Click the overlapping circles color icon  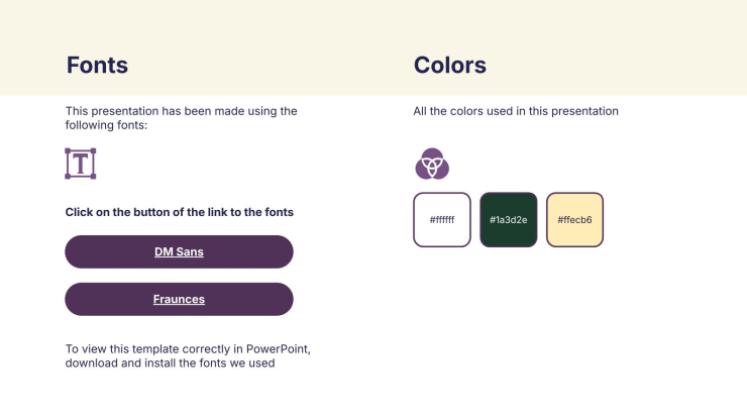pyautogui.click(x=432, y=163)
